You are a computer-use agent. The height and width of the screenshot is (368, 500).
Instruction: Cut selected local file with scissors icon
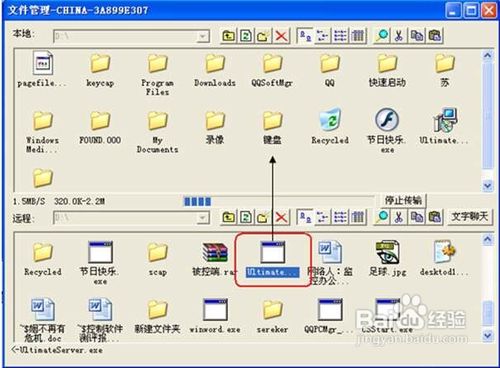399,35
